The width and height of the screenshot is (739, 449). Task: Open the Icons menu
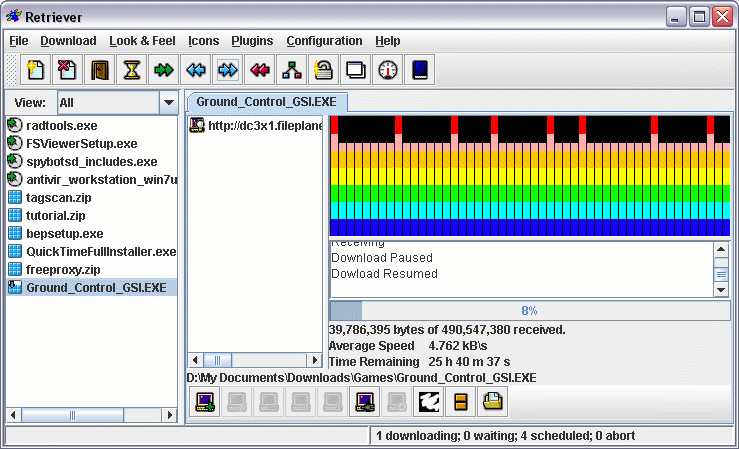point(204,41)
